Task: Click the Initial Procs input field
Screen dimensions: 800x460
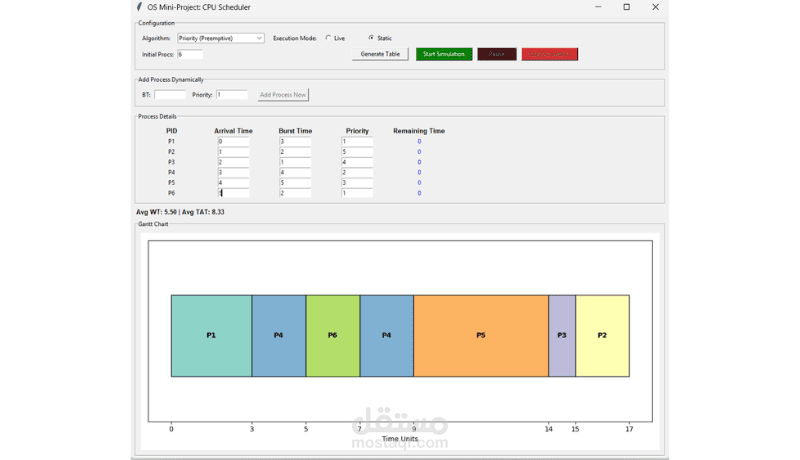Action: click(190, 54)
